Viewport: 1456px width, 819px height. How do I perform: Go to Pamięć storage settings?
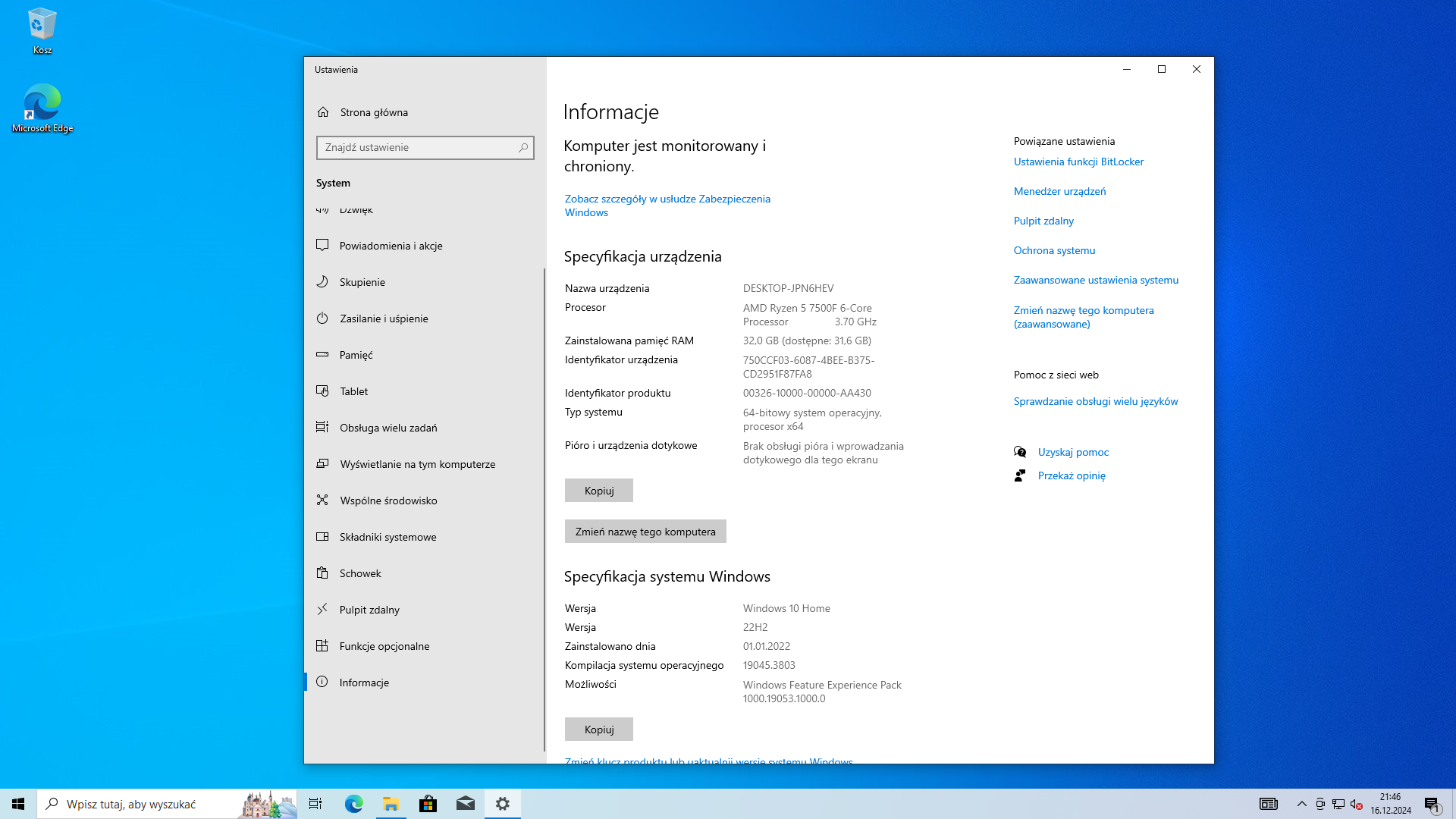(425, 355)
